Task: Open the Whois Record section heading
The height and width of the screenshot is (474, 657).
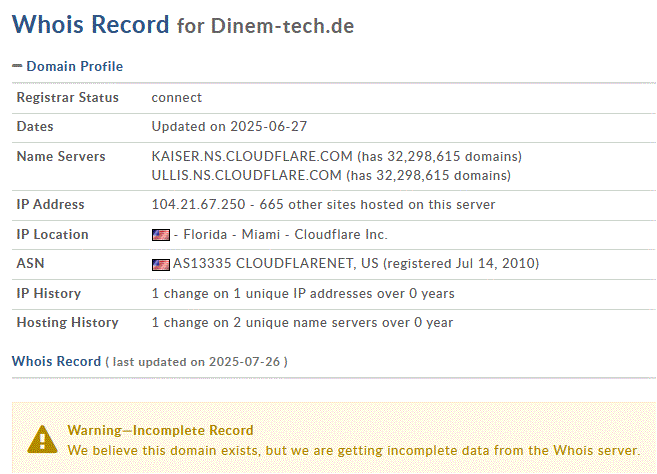Action: (x=56, y=361)
